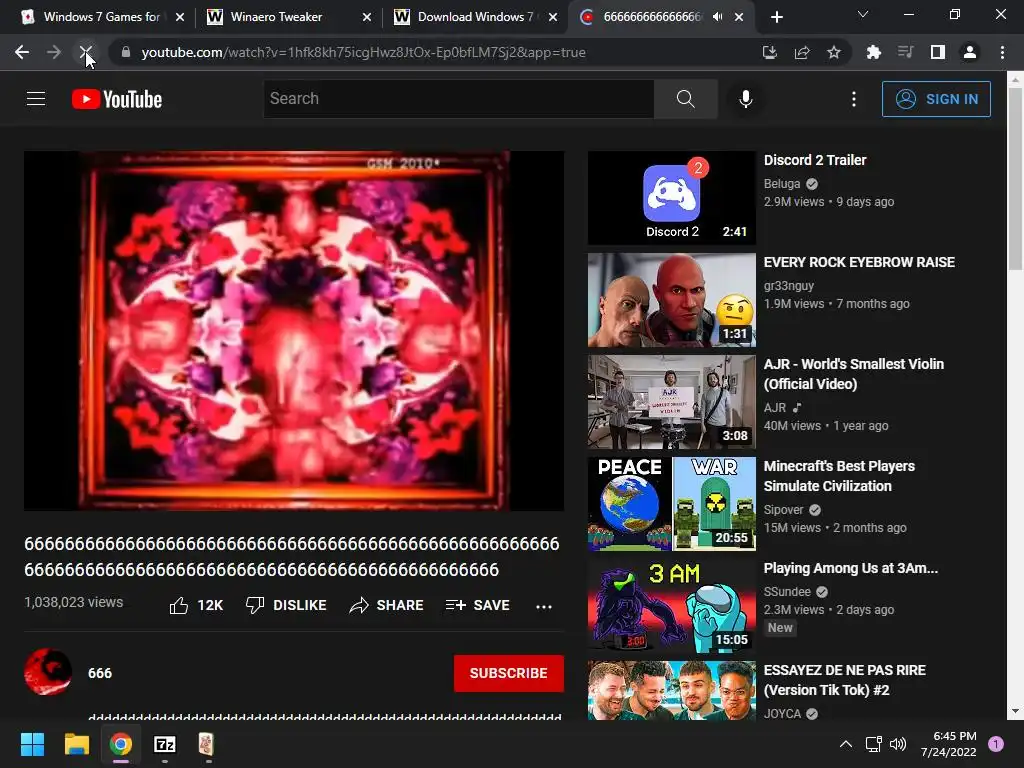Open a new tab
Image resolution: width=1024 pixels, height=768 pixels.
point(776,17)
